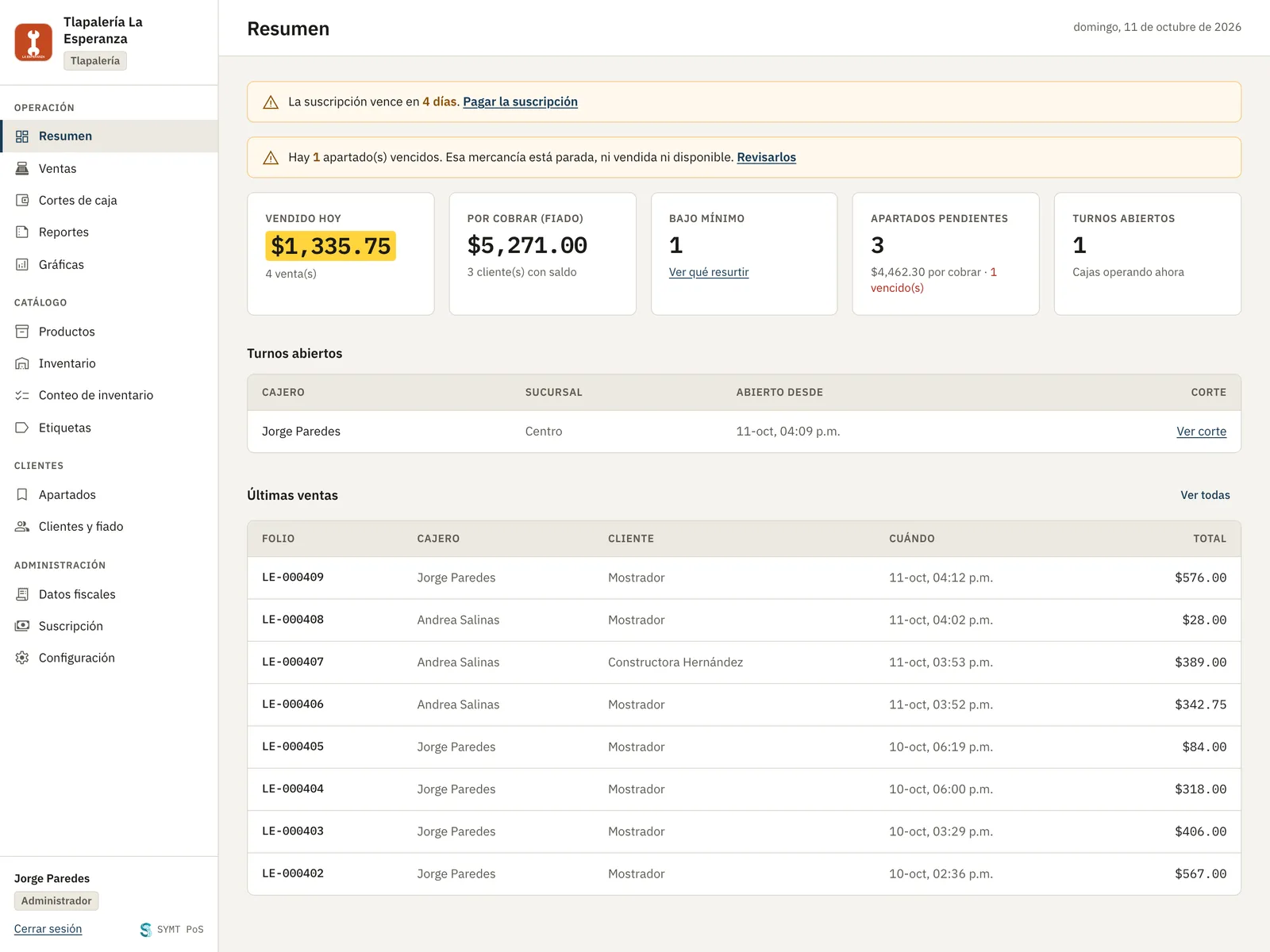Screen dimensions: 1270x952
Task: Open the Ver qué resurtir link
Action: [709, 272]
